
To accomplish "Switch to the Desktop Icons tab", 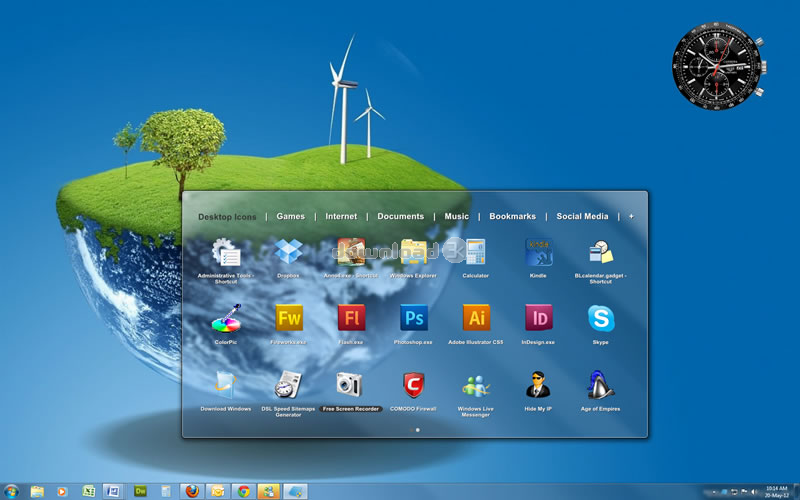I will 227,217.
